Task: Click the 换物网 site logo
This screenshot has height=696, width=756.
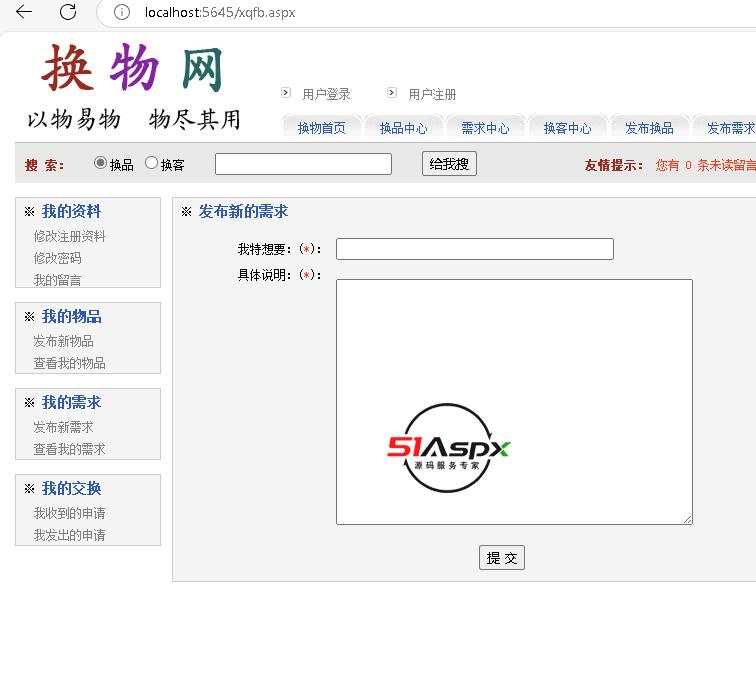Action: point(132,67)
